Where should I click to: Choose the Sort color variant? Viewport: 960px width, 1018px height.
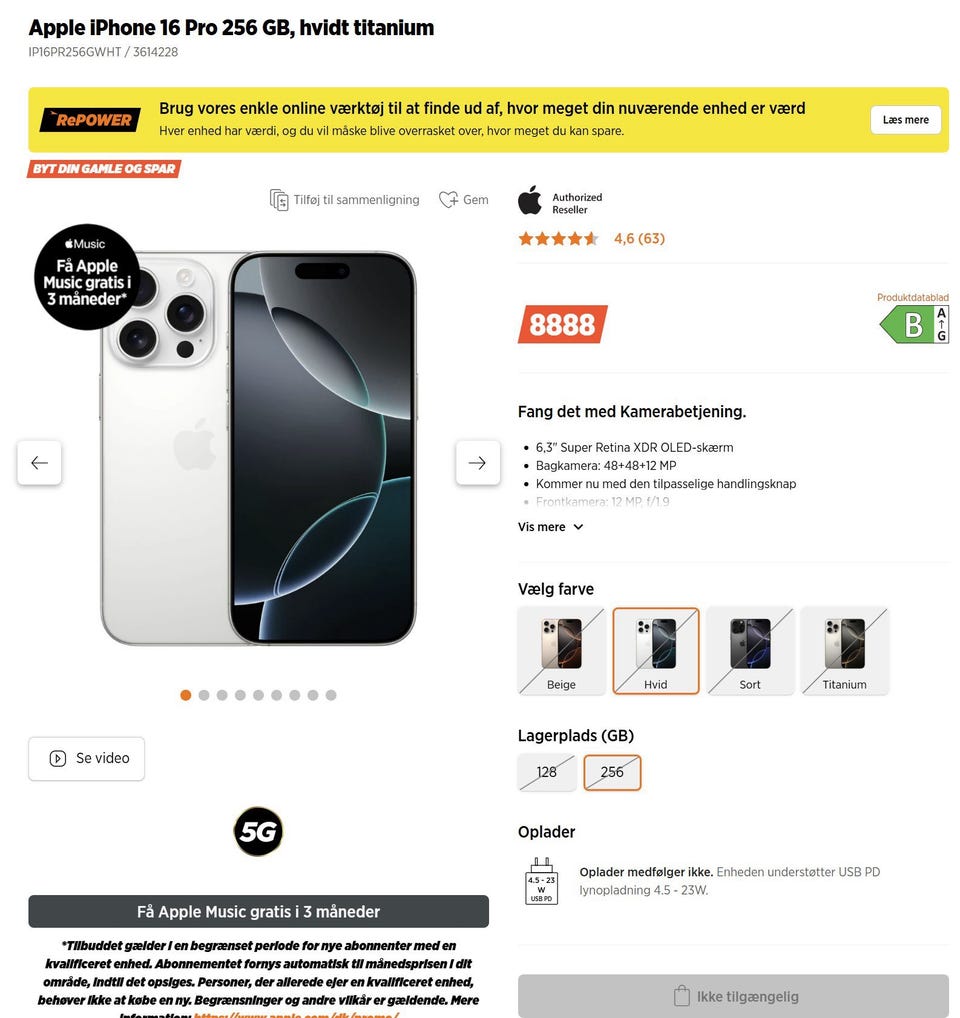(750, 651)
